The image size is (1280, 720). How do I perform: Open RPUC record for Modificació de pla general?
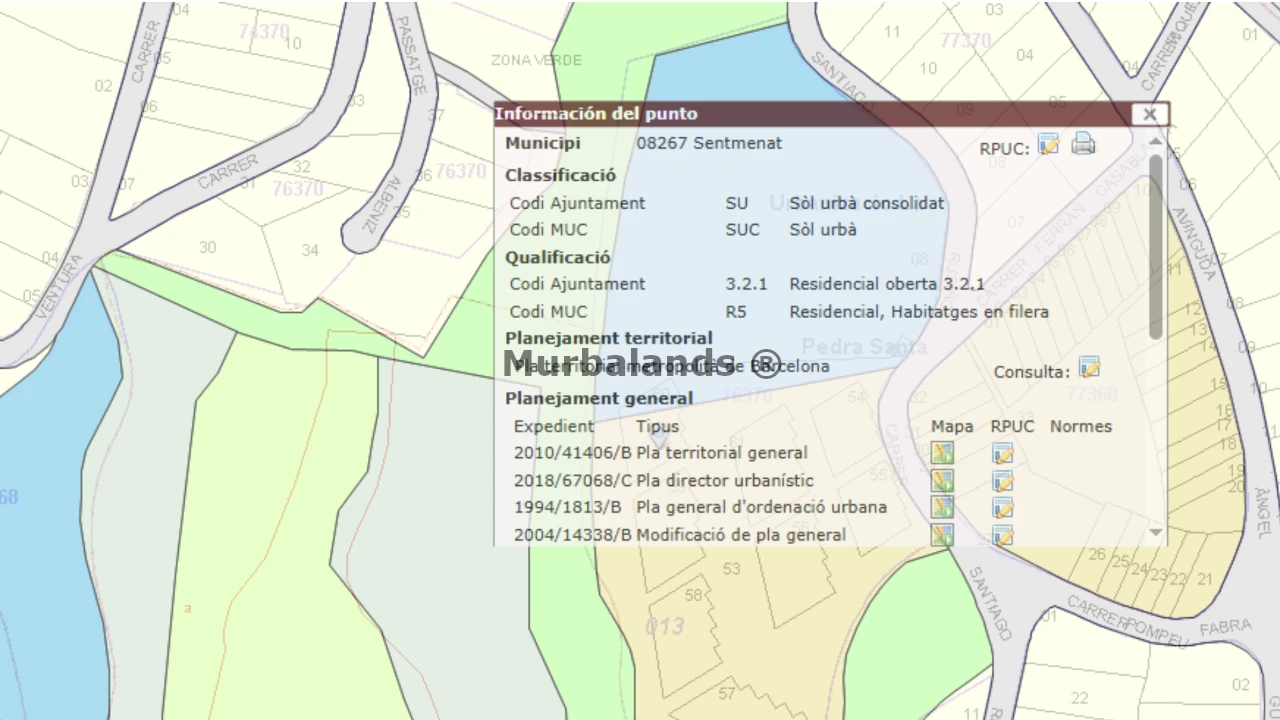(1003, 535)
